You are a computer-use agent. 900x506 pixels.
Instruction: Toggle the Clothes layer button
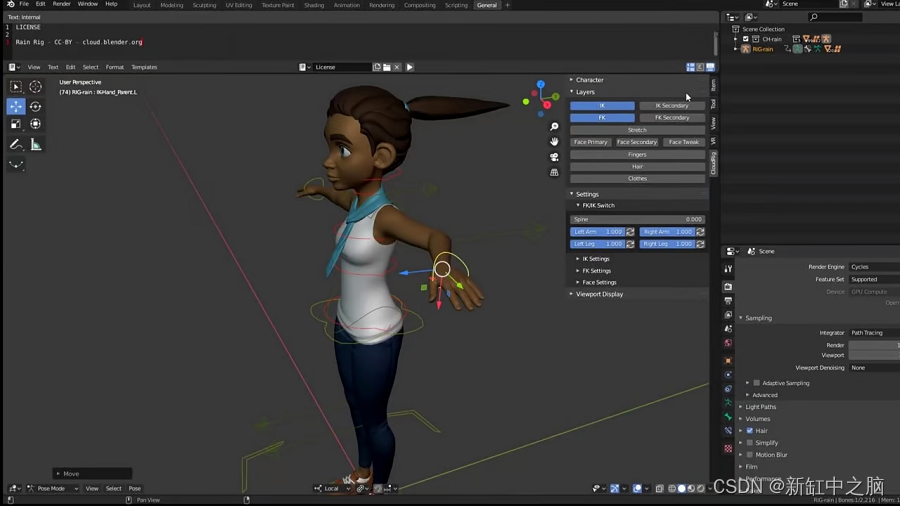pyautogui.click(x=637, y=178)
